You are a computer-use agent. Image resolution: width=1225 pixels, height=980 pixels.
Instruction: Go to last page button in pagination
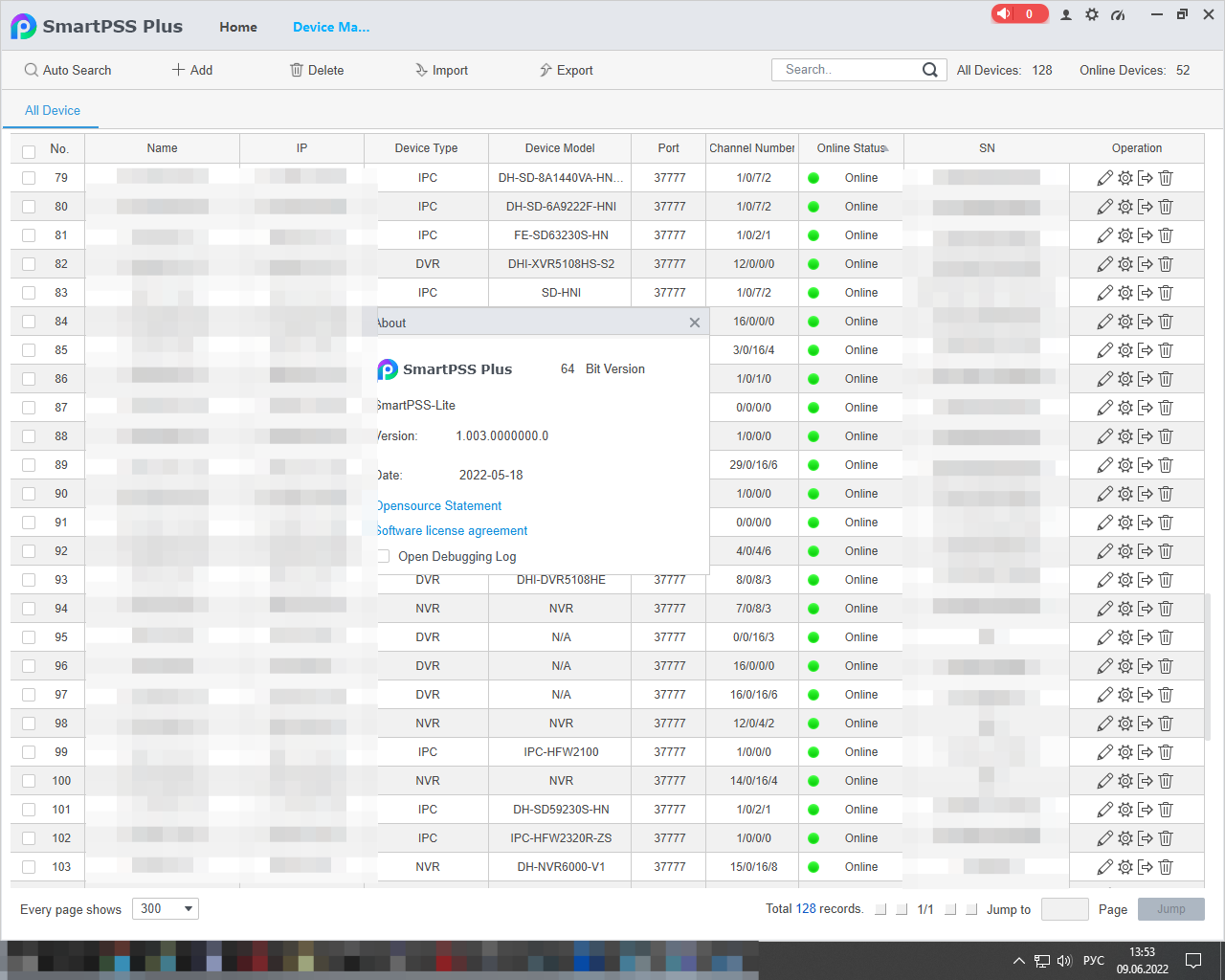[971, 909]
